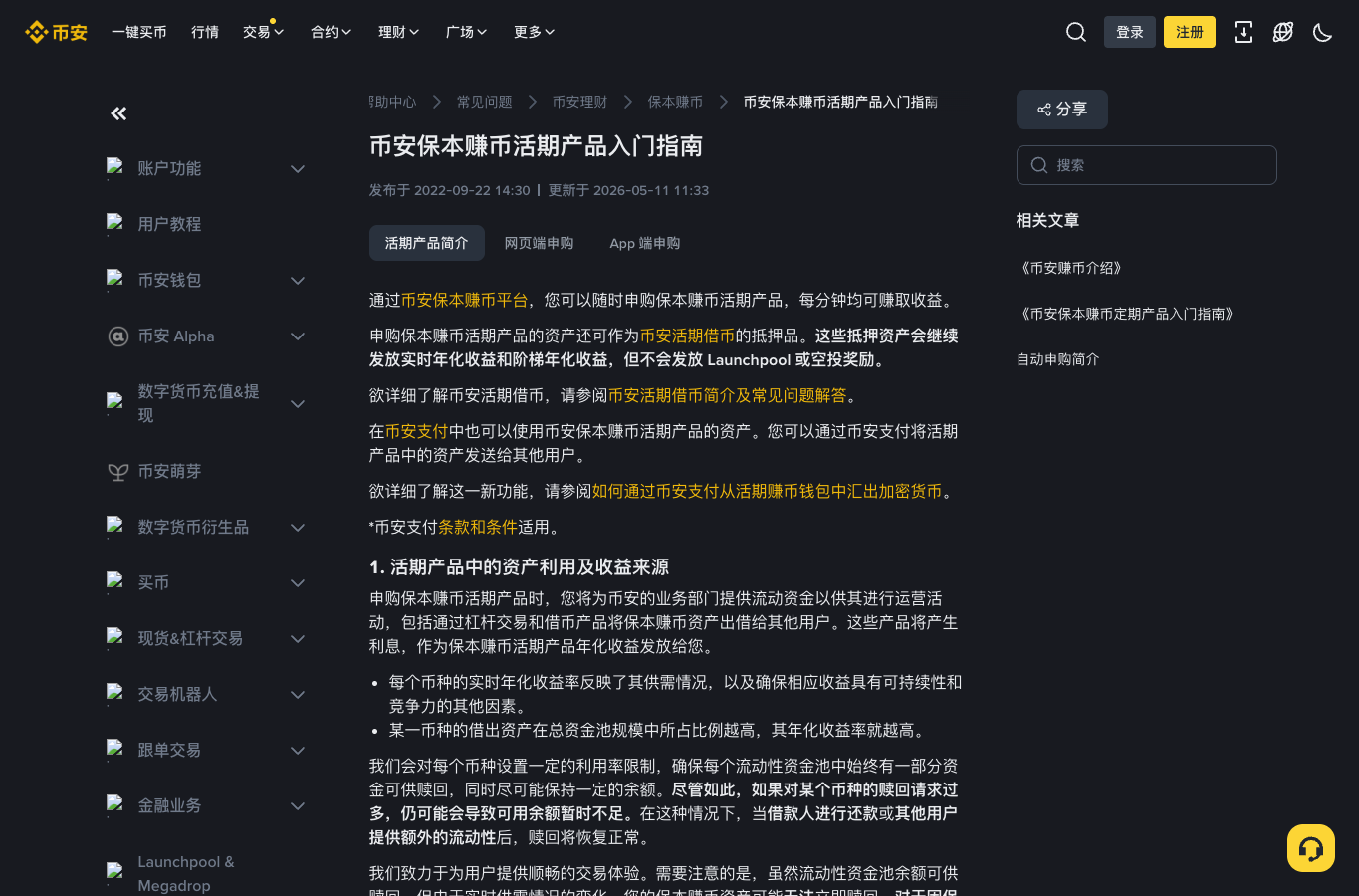Open the 币安保本赚币平台 link
Screen dimensions: 1359x896
pos(465,300)
